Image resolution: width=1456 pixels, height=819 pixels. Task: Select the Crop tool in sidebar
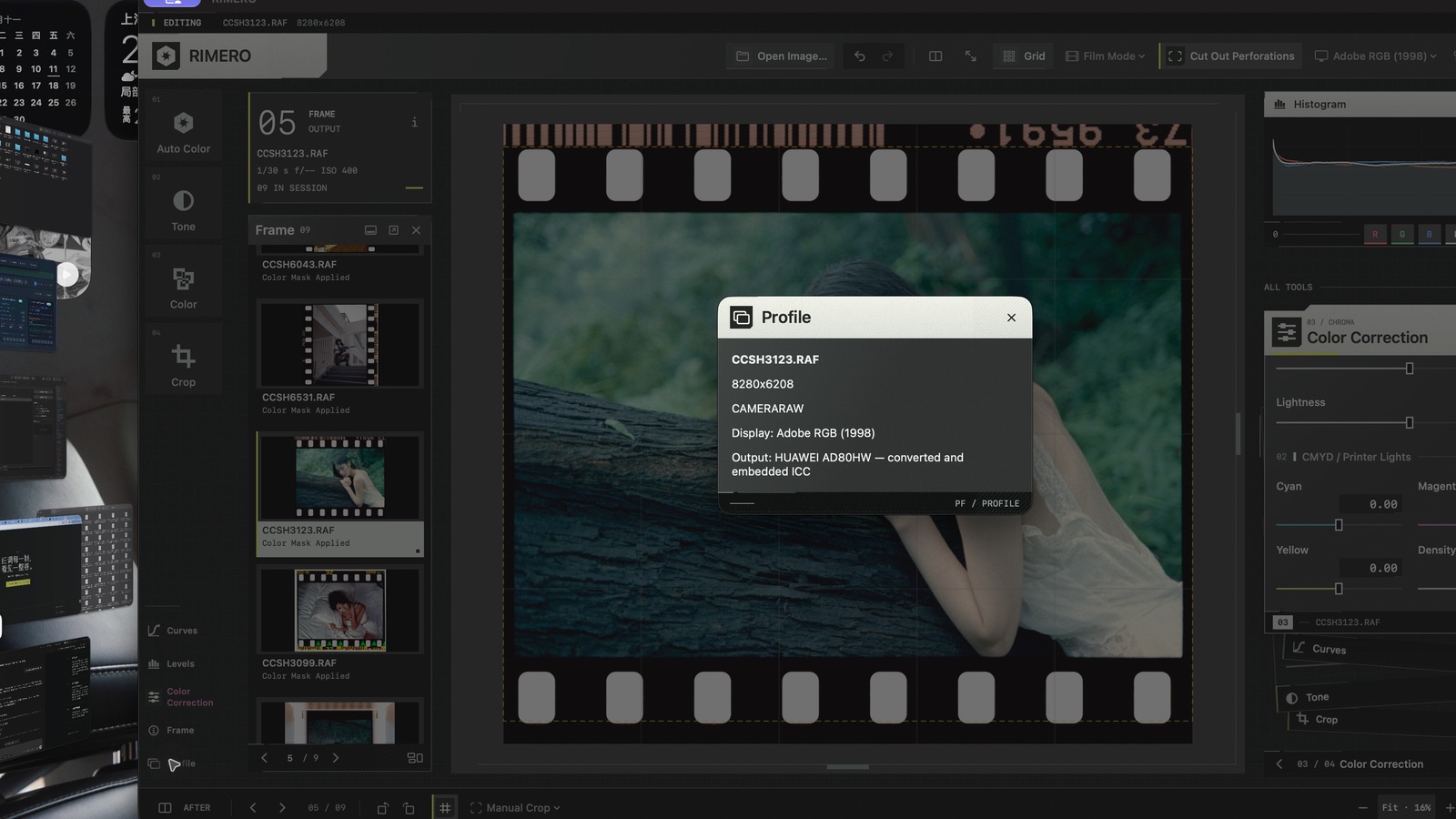183,365
